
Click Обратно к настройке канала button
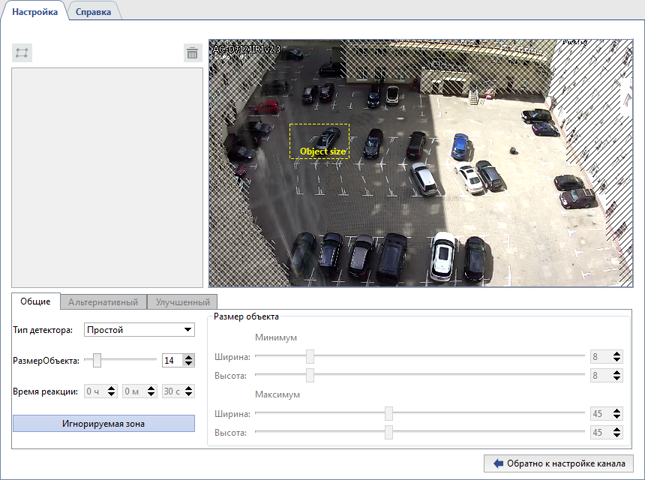click(x=557, y=463)
